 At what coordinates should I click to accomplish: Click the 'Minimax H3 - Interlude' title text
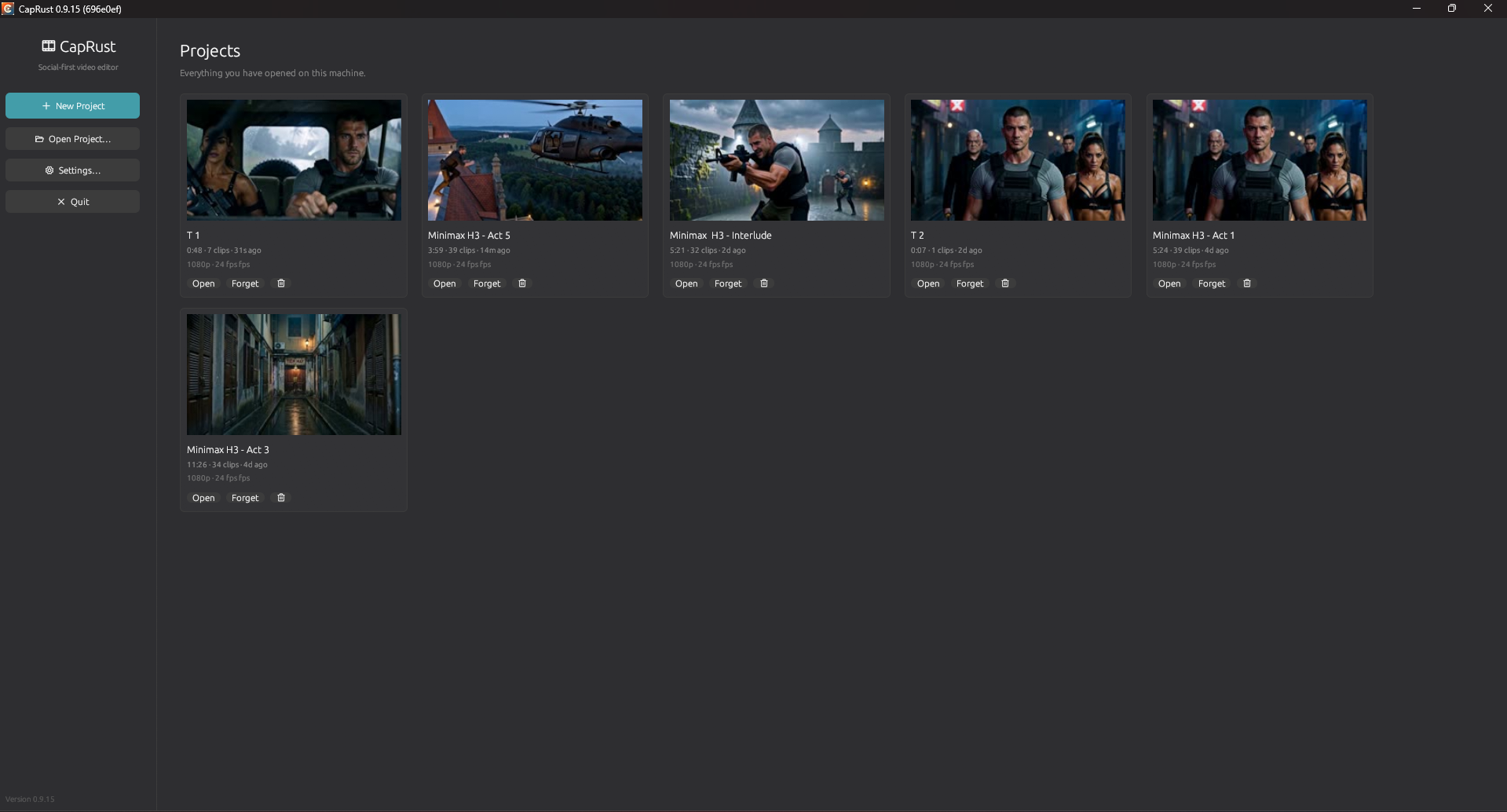[x=721, y=236]
